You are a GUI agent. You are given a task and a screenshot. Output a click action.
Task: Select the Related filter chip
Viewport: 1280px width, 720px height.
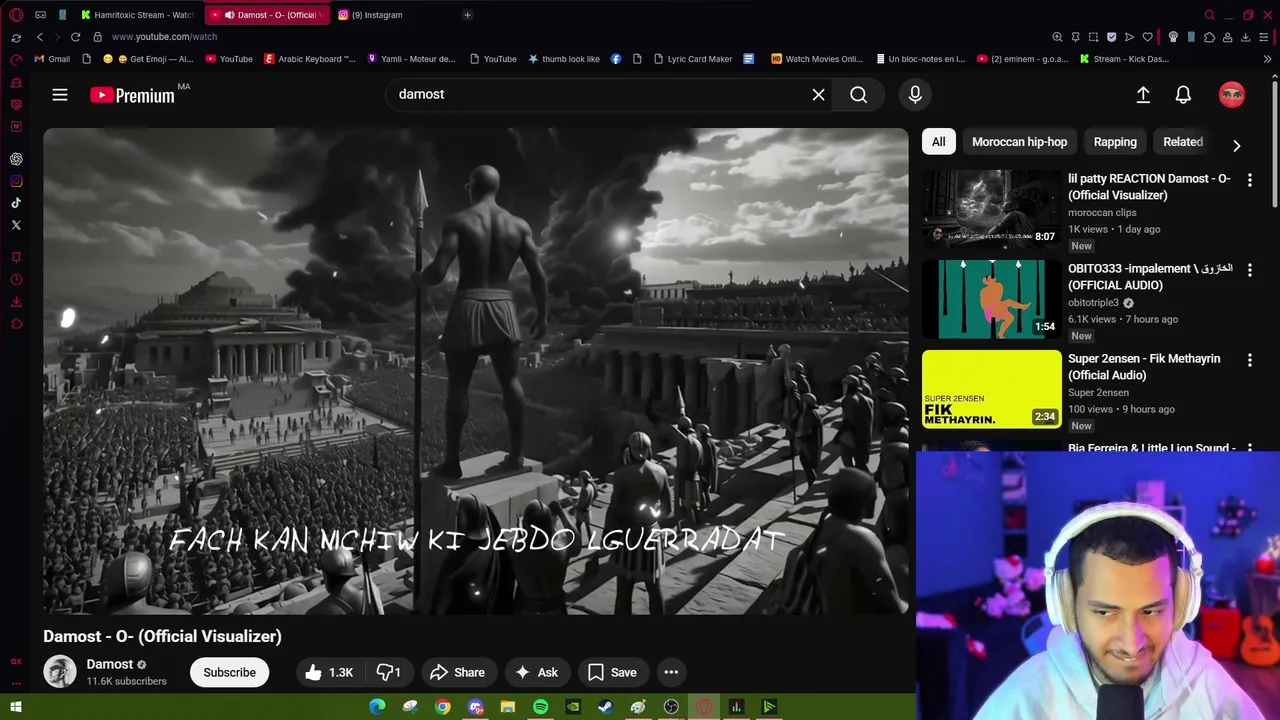click(1183, 142)
